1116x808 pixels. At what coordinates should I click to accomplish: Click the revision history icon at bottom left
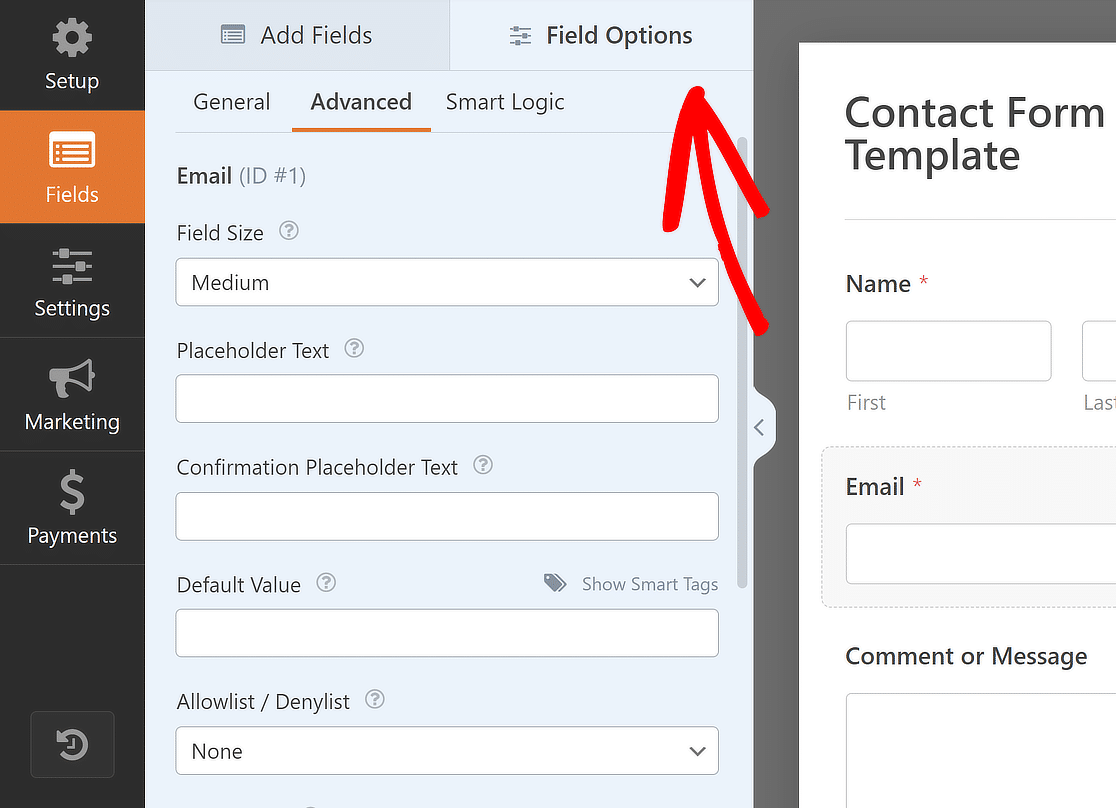72,744
